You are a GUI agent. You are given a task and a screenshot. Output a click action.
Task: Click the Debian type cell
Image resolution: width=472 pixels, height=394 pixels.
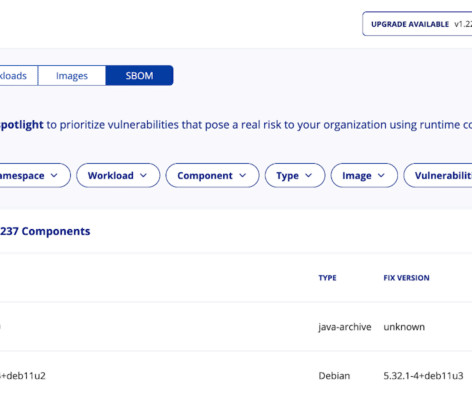point(334,376)
